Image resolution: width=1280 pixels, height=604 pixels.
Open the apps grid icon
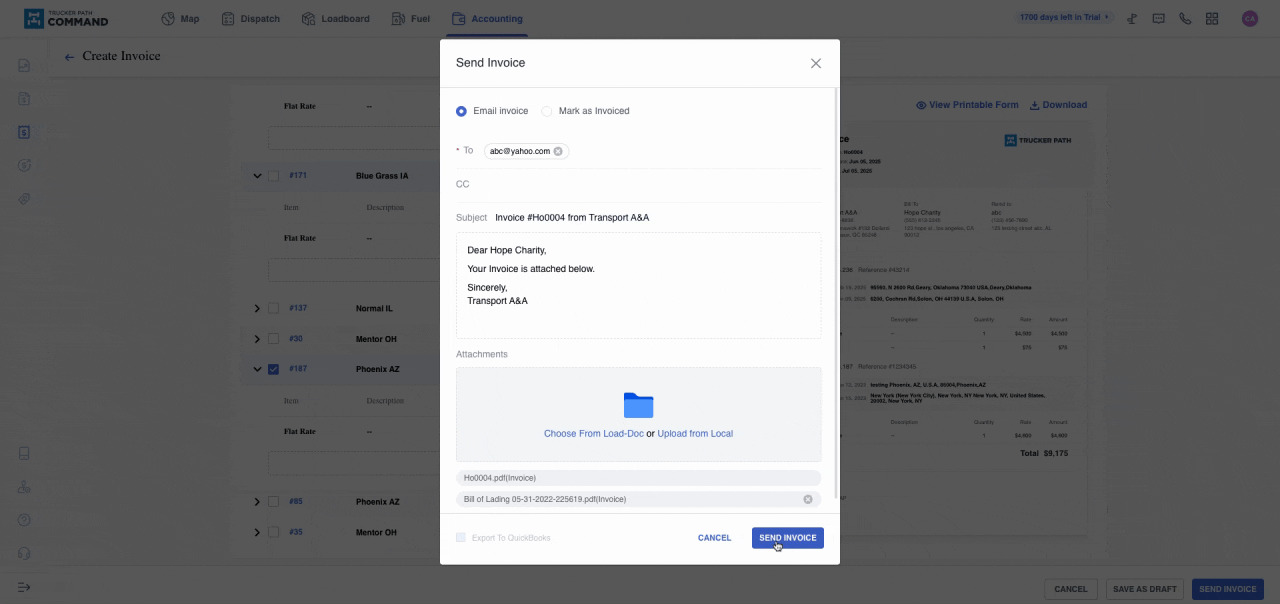pos(1212,18)
